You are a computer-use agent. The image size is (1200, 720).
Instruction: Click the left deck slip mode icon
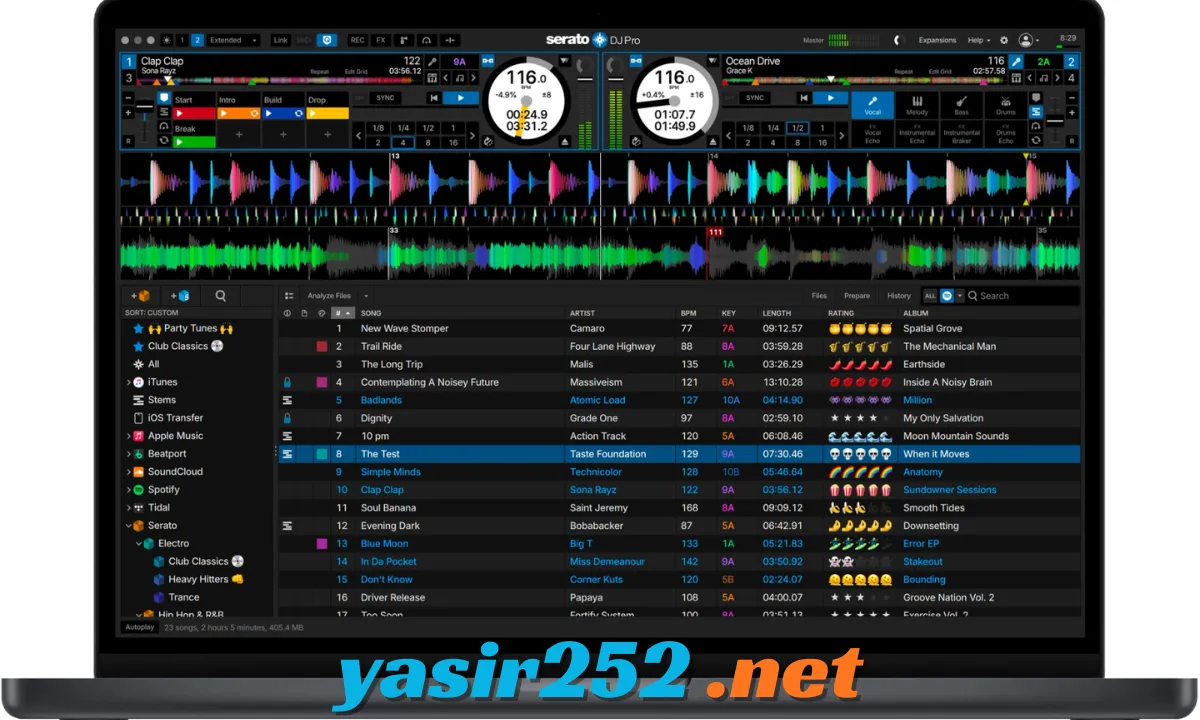click(486, 142)
